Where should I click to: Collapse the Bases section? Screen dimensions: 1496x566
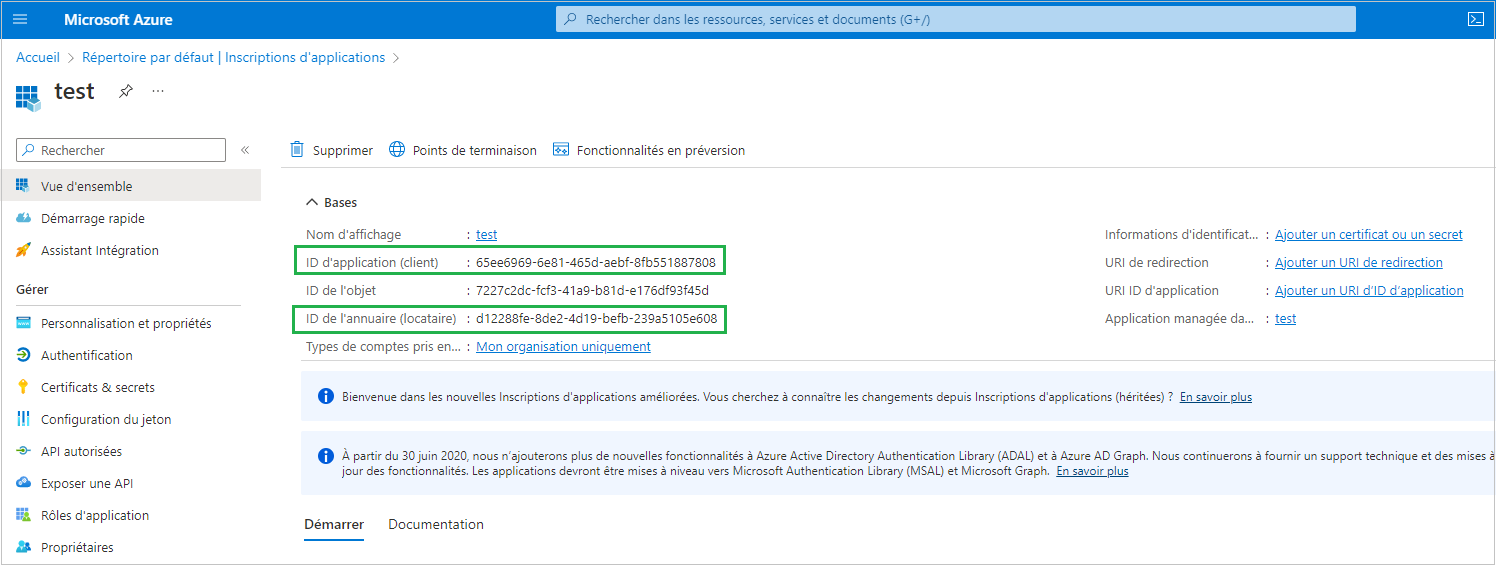[312, 202]
